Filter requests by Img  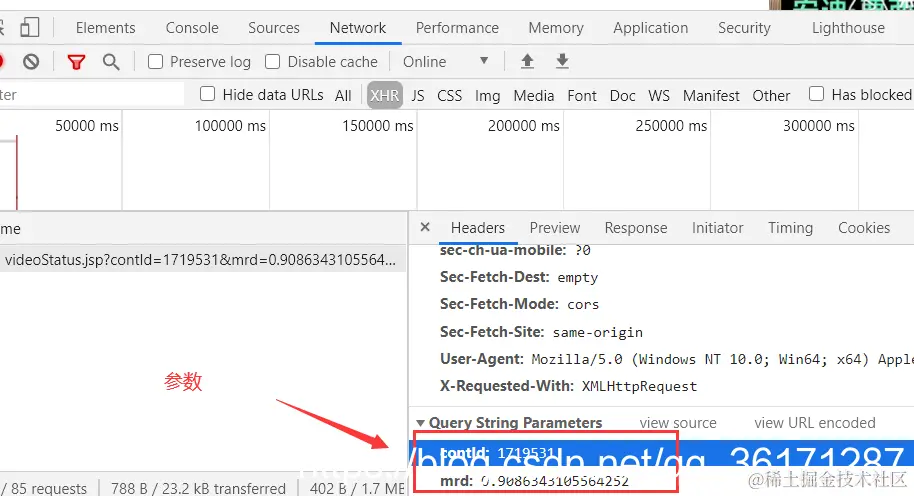click(487, 96)
